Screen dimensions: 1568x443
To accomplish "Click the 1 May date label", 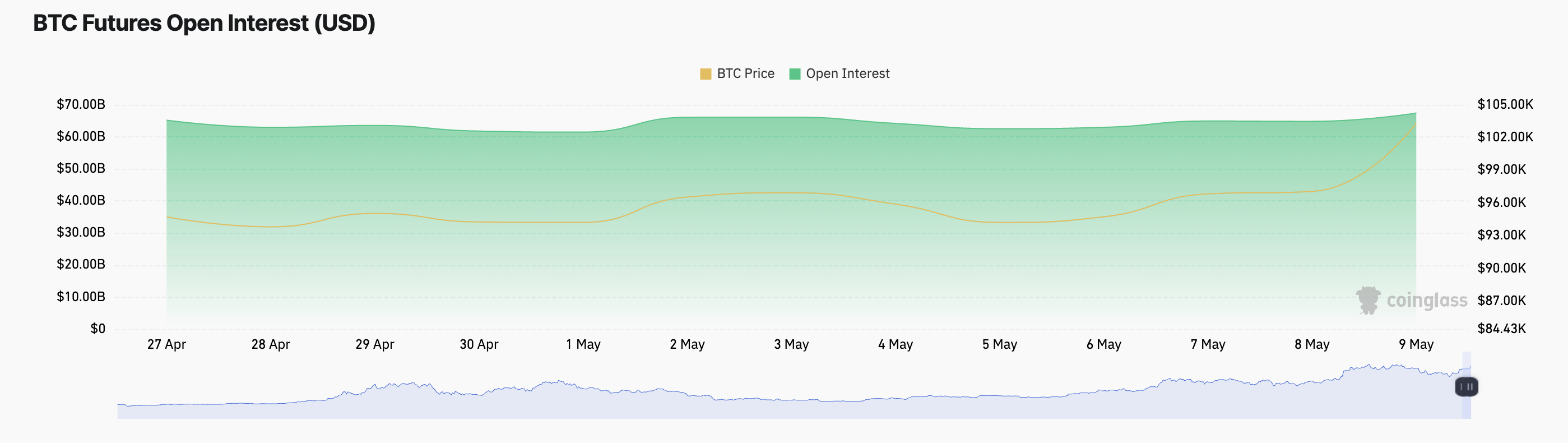I will (x=582, y=344).
